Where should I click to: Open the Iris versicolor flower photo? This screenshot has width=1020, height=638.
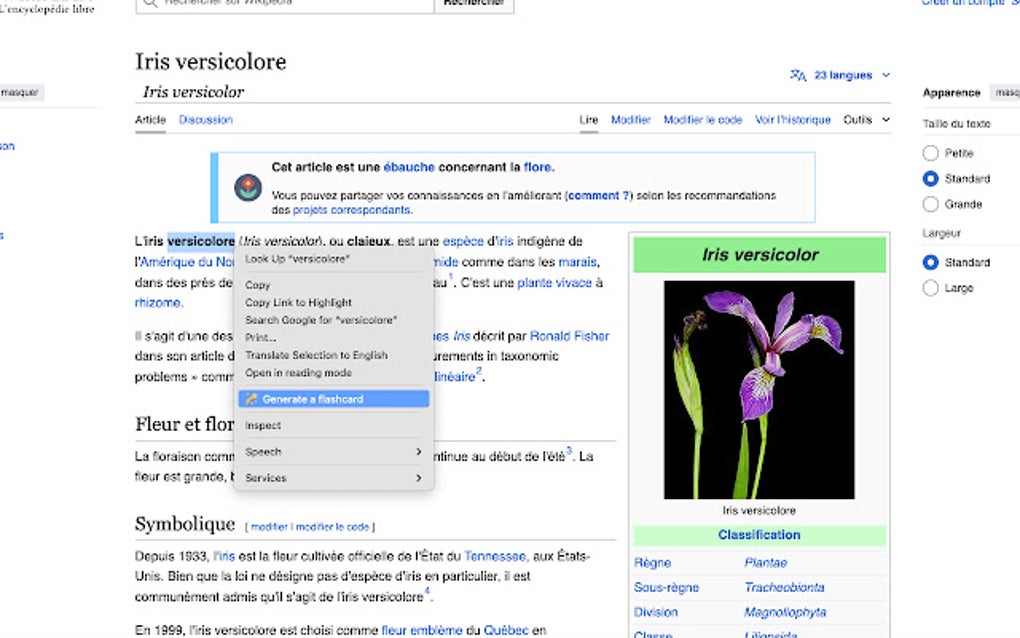coord(759,390)
